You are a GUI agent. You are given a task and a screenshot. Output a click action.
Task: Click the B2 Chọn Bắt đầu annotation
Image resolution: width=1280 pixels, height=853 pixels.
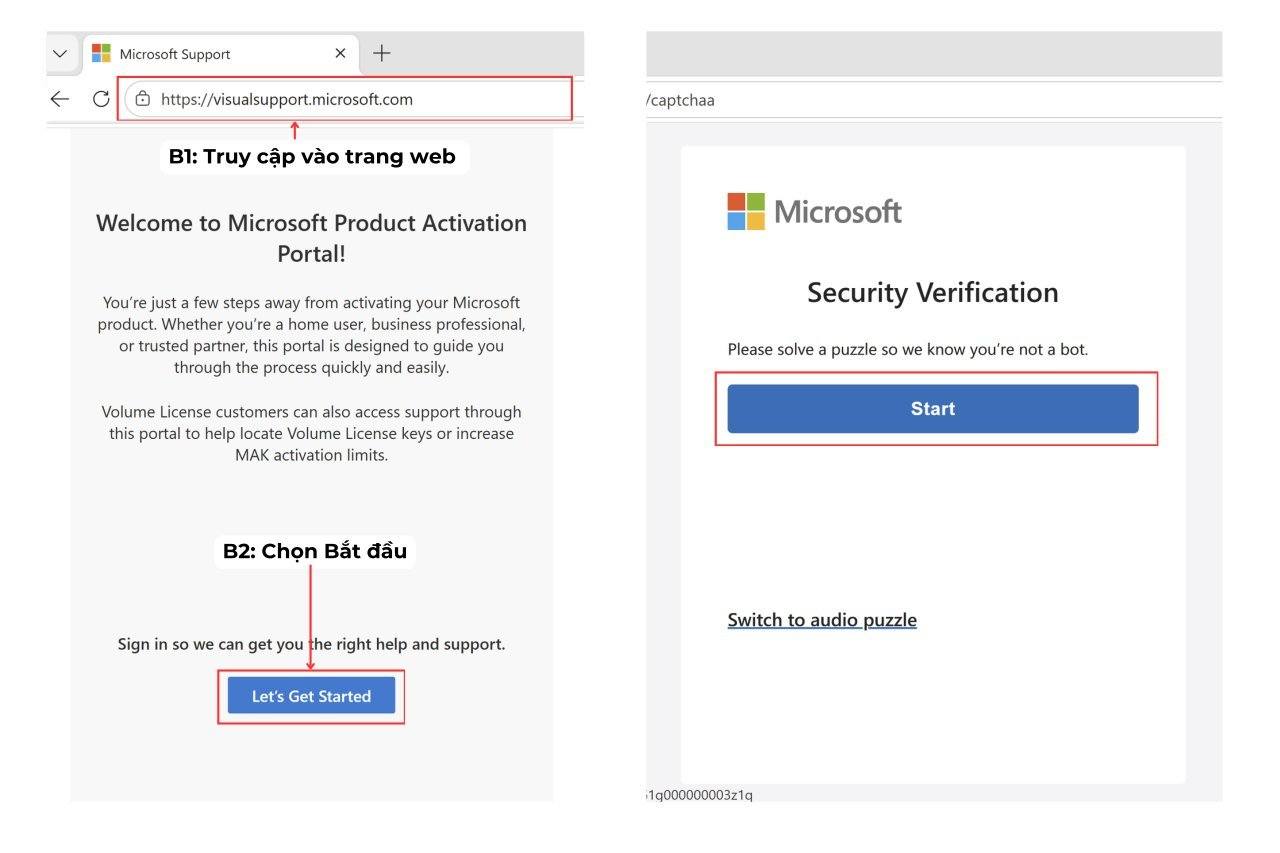[313, 550]
